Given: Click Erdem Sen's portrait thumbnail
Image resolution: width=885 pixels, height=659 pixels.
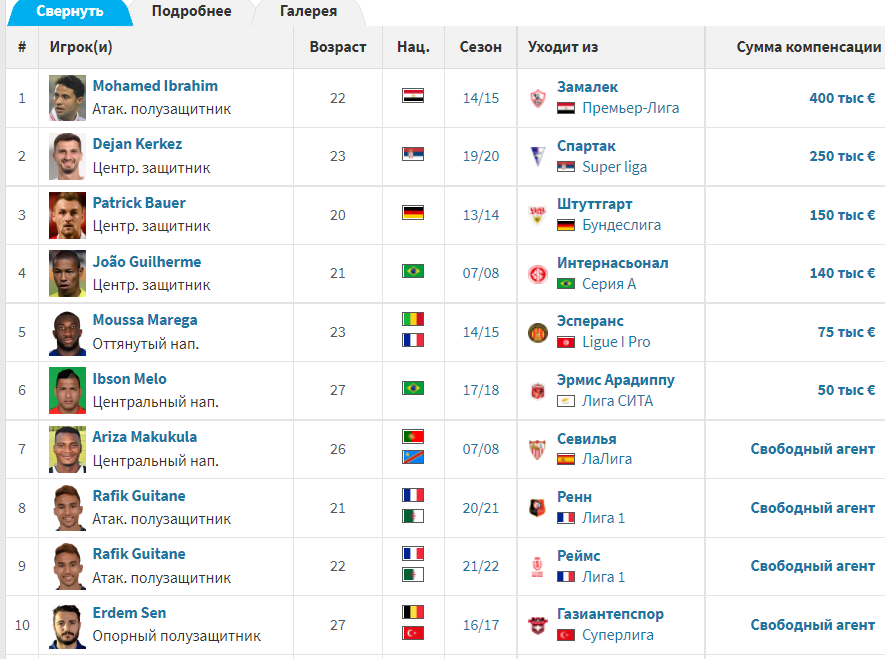Looking at the screenshot, I should pos(67,625).
